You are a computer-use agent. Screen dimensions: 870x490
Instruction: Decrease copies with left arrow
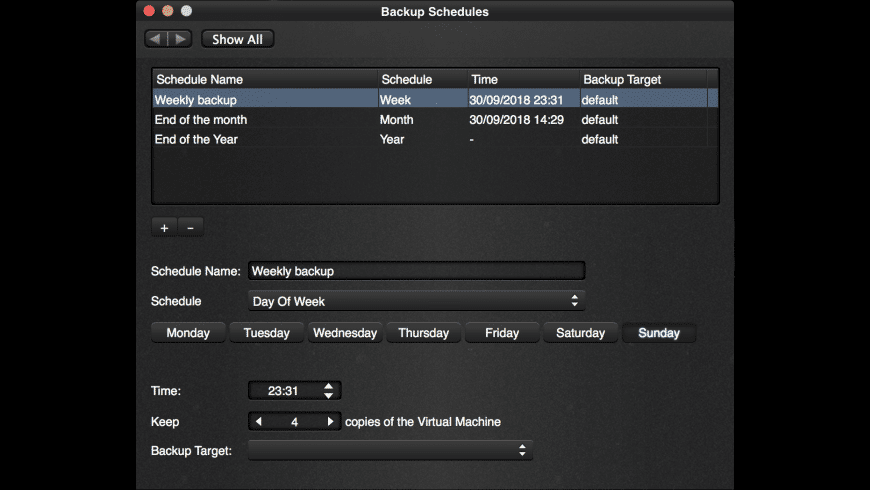tap(259, 422)
